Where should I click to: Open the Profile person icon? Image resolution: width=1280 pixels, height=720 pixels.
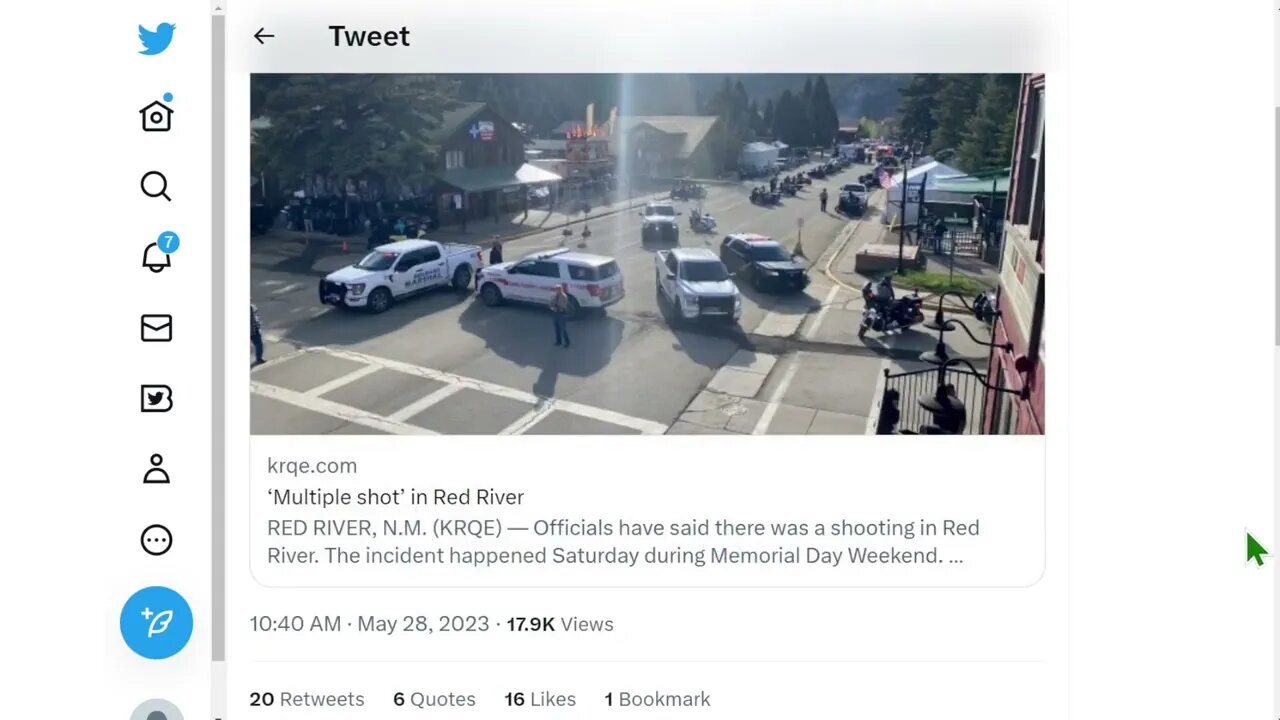tap(156, 469)
